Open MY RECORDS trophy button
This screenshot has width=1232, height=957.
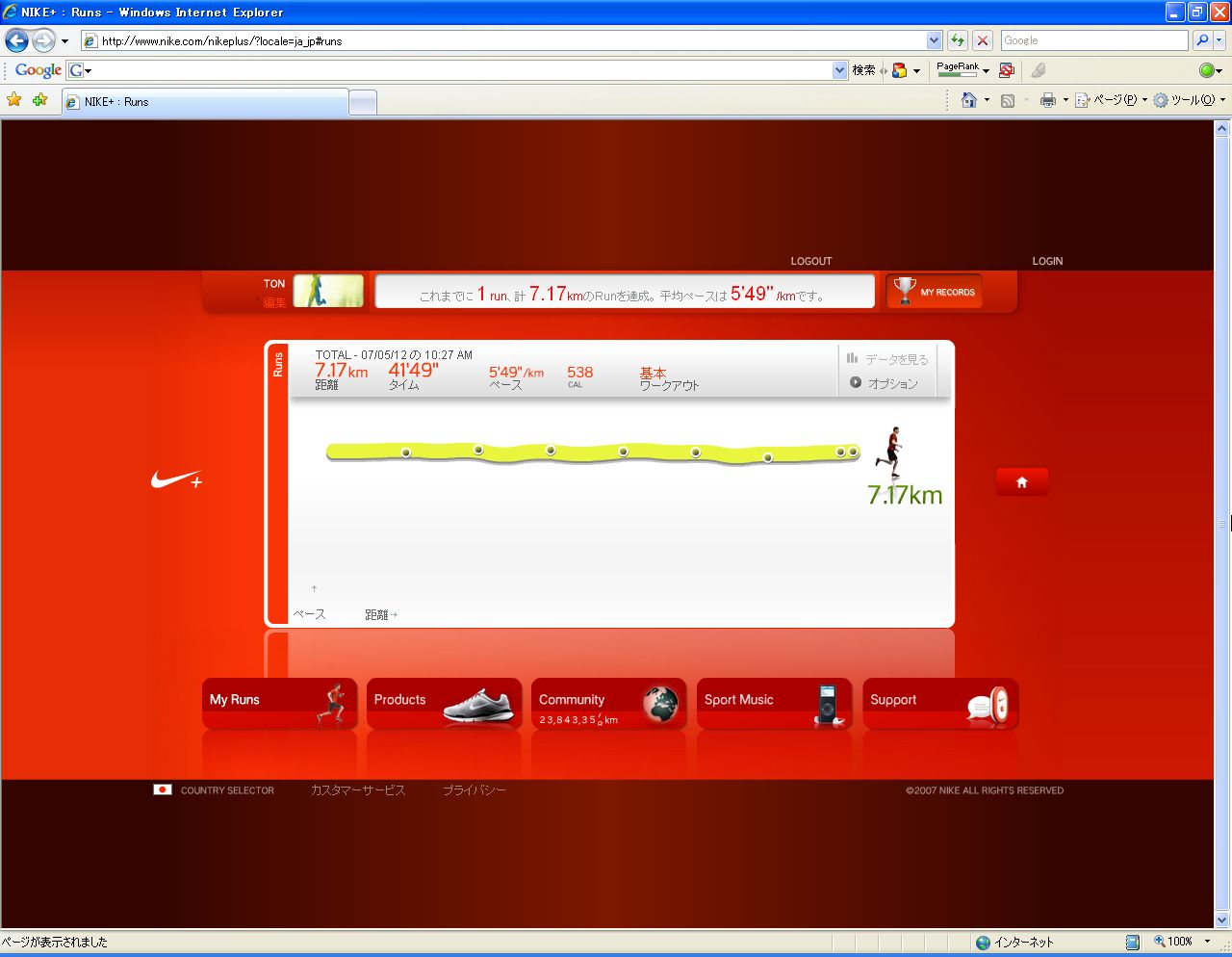[934, 292]
